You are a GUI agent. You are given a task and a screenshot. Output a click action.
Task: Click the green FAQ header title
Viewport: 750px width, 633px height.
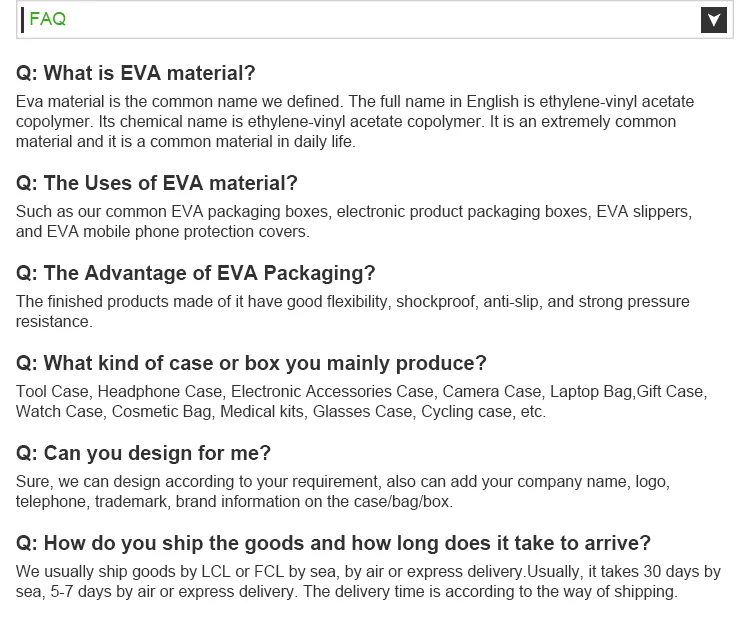coord(48,19)
